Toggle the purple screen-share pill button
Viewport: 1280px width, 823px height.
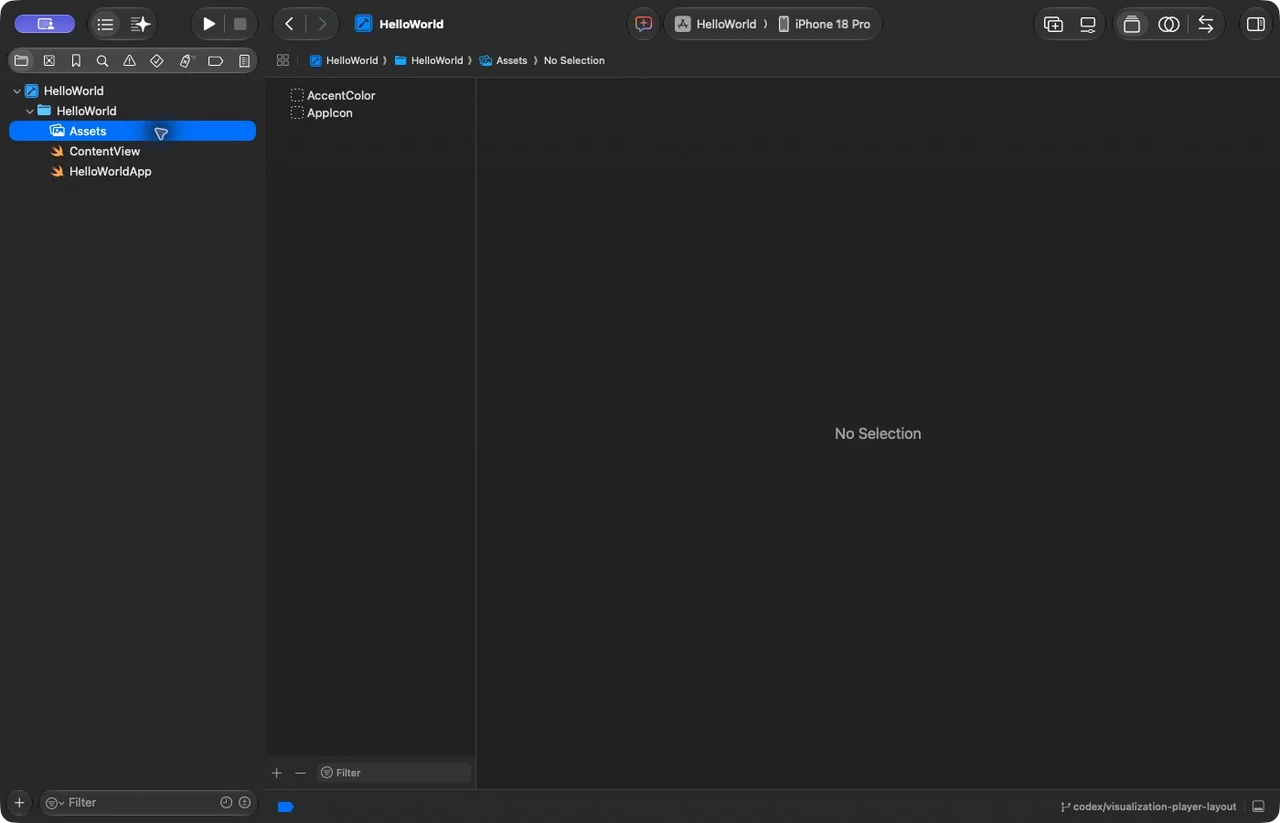pyautogui.click(x=45, y=24)
